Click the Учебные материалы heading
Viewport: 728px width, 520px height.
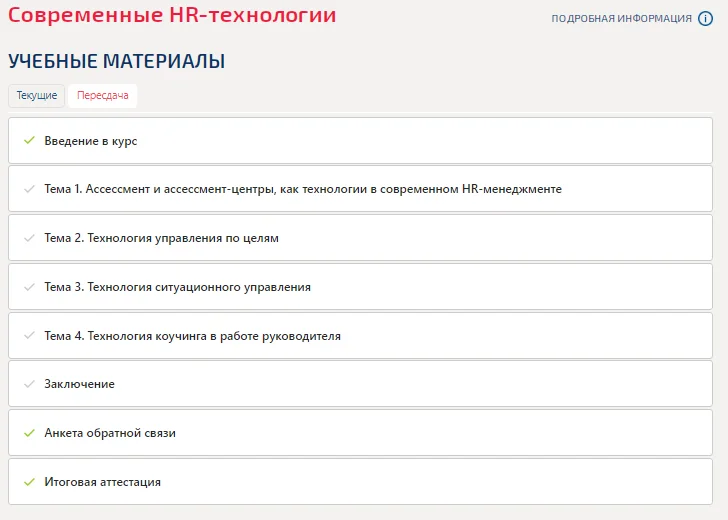(117, 61)
